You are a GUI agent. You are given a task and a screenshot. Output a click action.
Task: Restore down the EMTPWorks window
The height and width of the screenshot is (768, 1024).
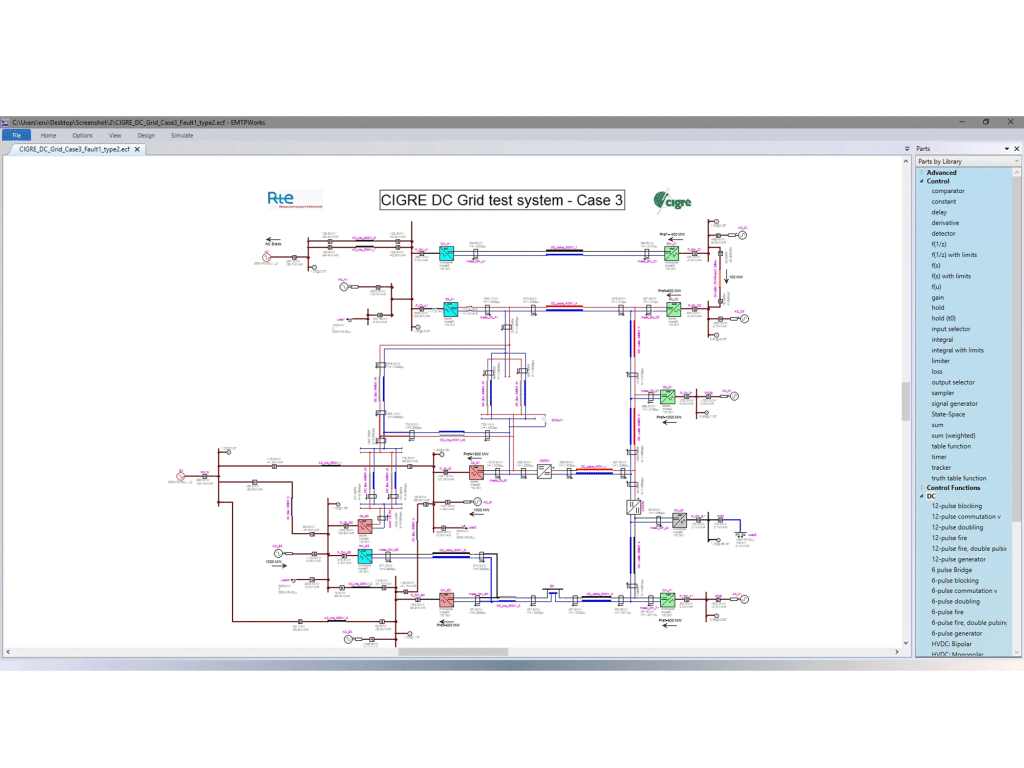tap(985, 121)
